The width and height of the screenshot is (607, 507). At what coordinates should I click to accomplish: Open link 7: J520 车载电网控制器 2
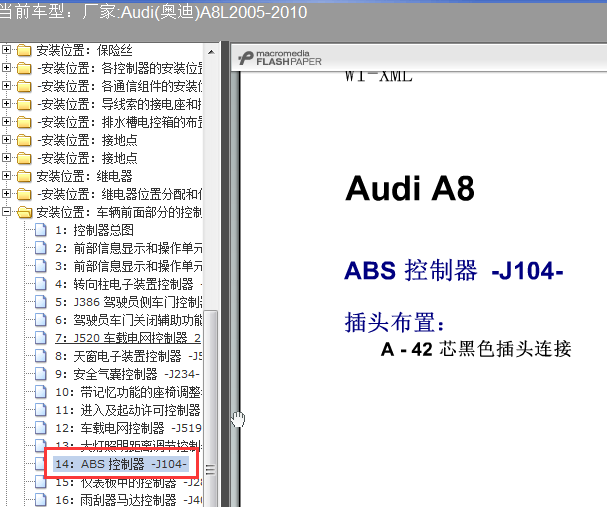pos(128,338)
